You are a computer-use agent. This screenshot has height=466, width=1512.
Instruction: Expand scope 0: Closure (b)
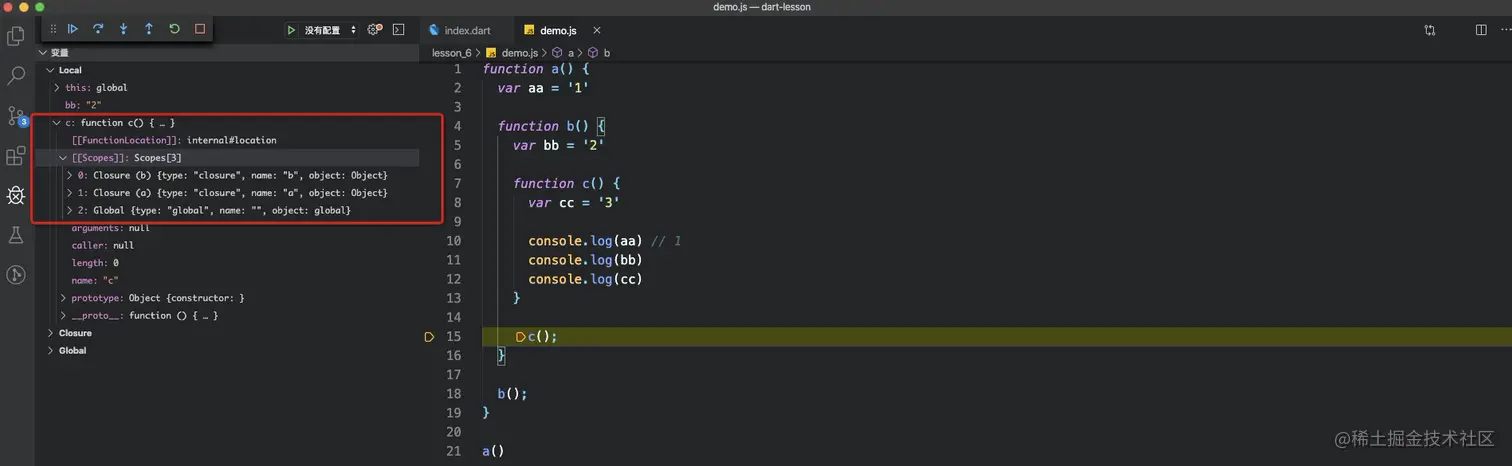[x=70, y=175]
